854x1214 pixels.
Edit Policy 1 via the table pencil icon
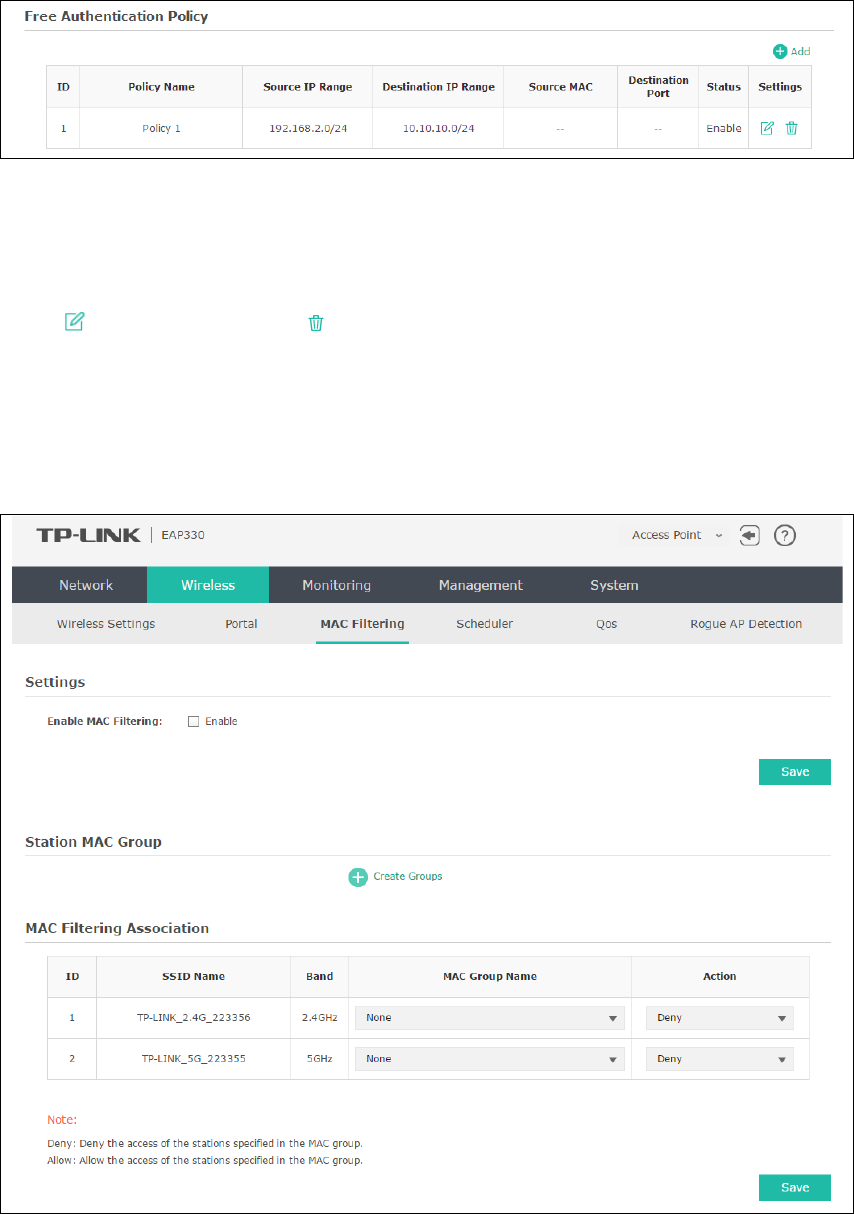click(x=767, y=128)
